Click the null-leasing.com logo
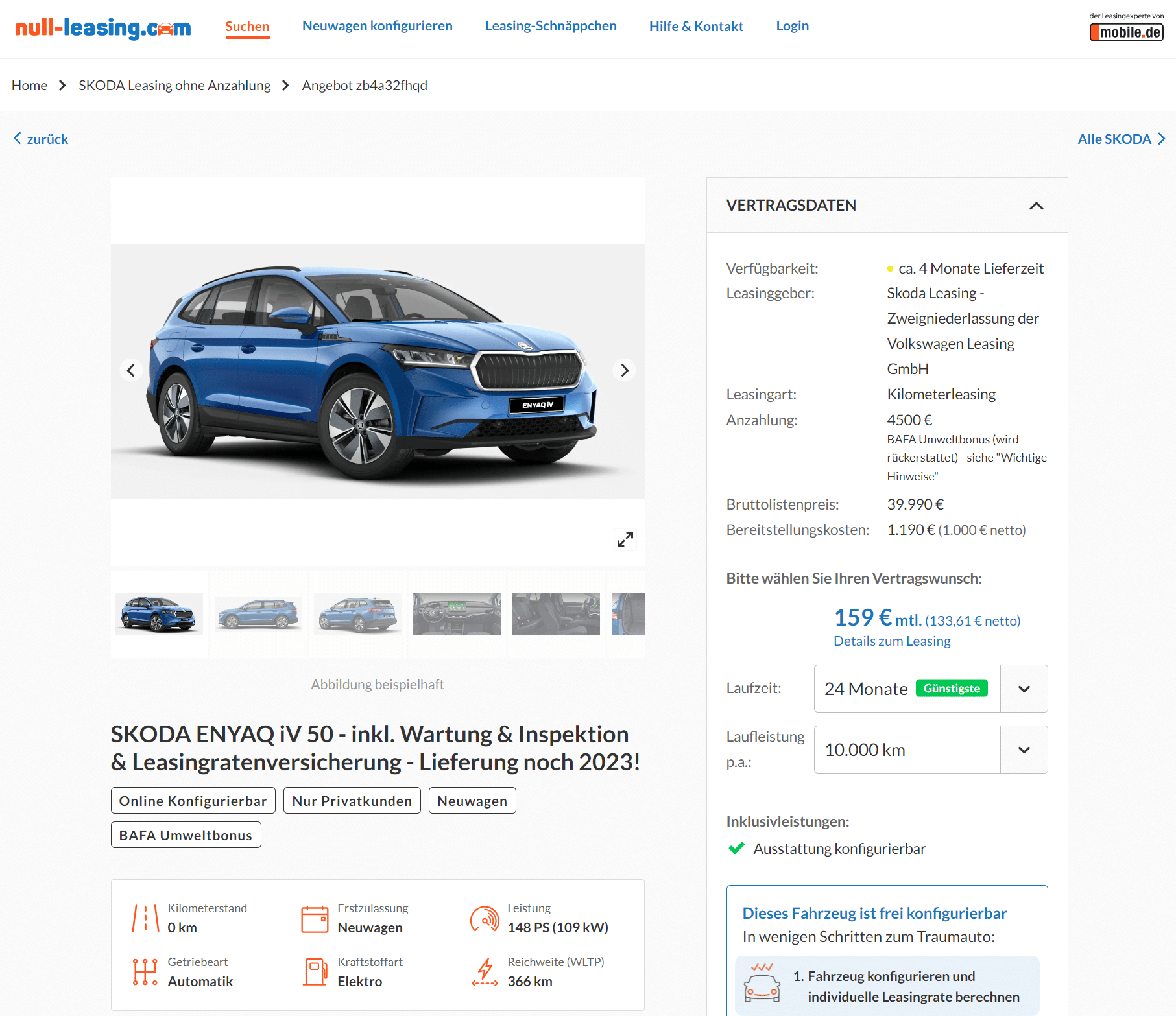The width and height of the screenshot is (1176, 1016). pyautogui.click(x=102, y=28)
